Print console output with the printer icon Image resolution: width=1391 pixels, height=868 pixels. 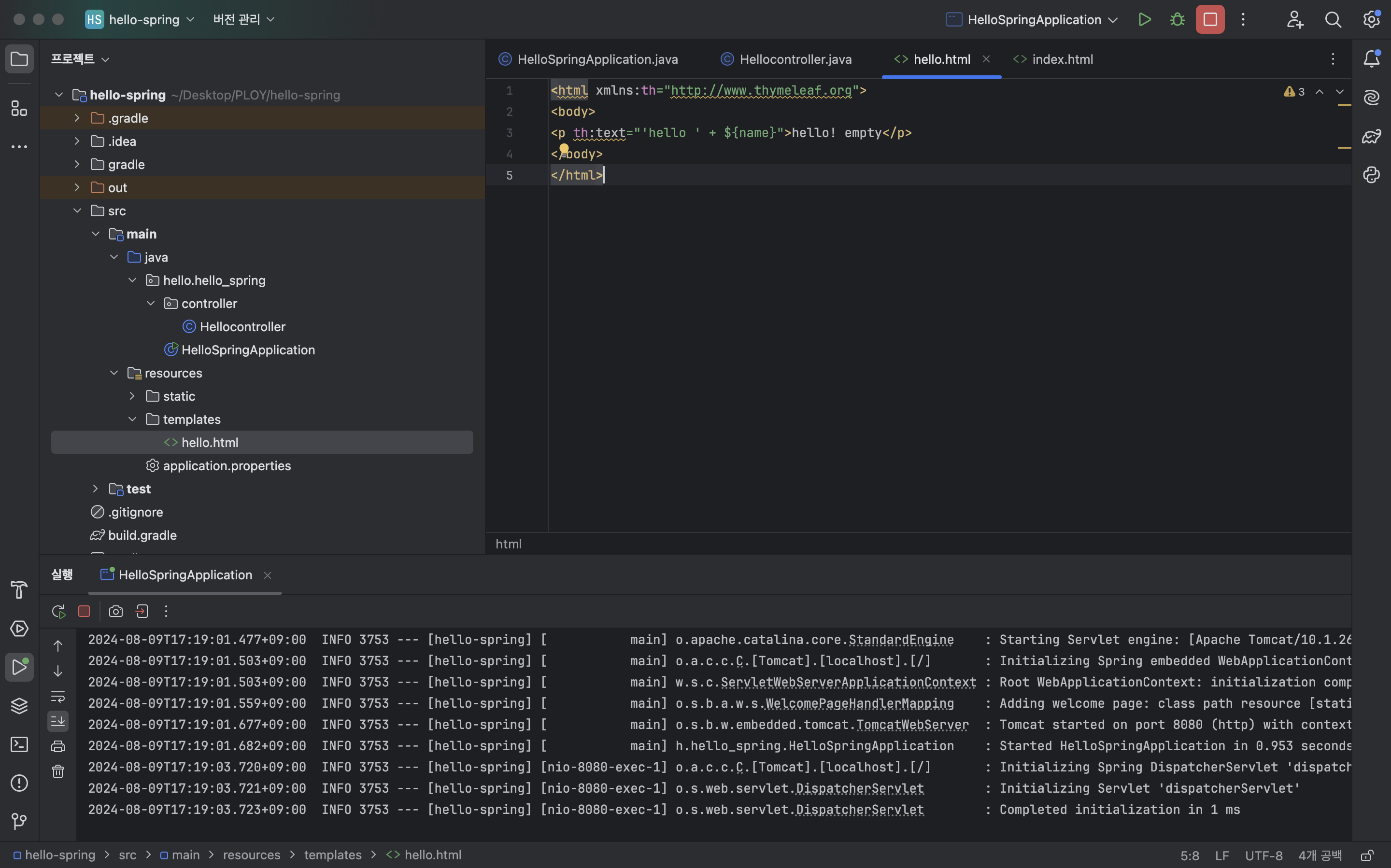pos(58,746)
